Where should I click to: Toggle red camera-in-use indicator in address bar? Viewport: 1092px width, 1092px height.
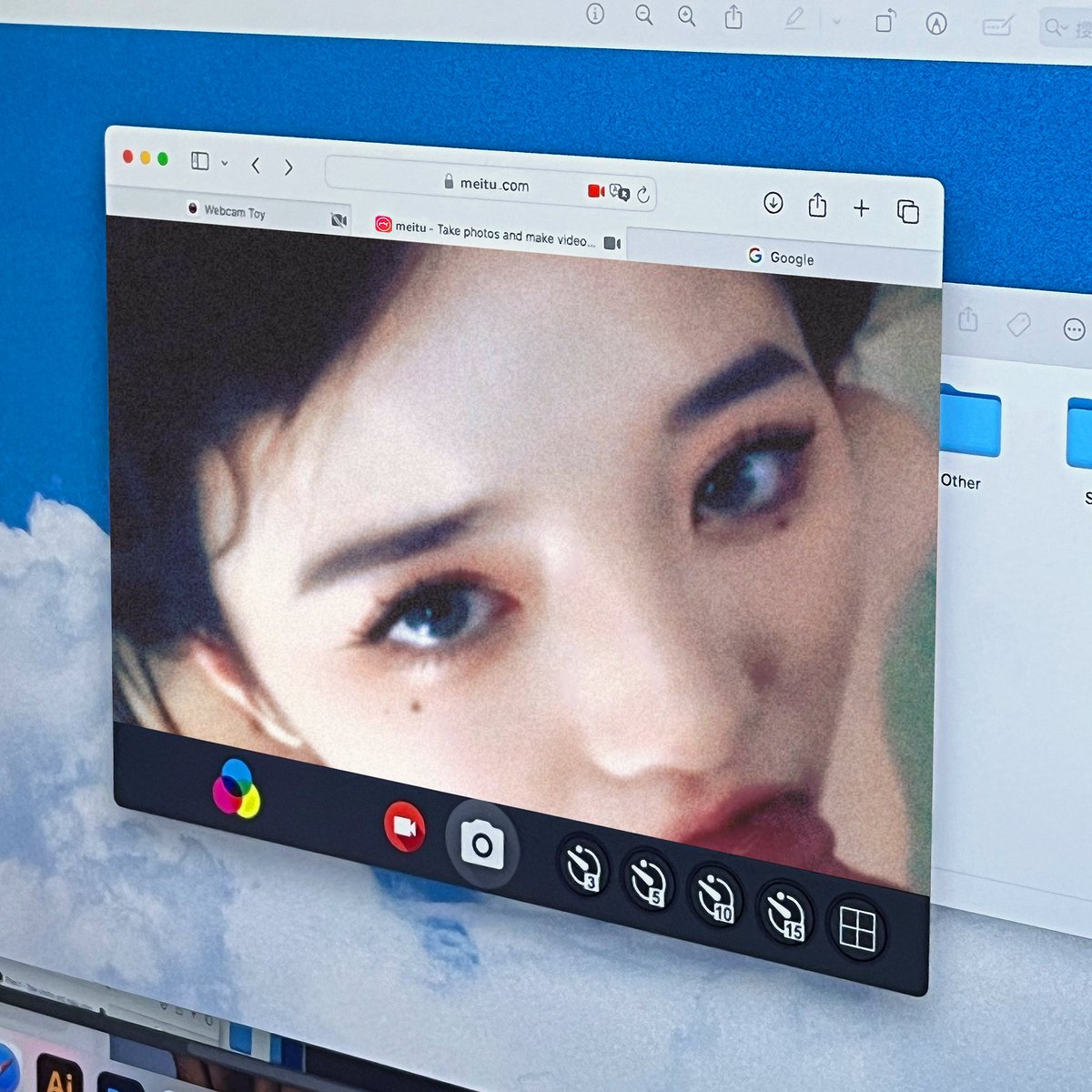(596, 190)
